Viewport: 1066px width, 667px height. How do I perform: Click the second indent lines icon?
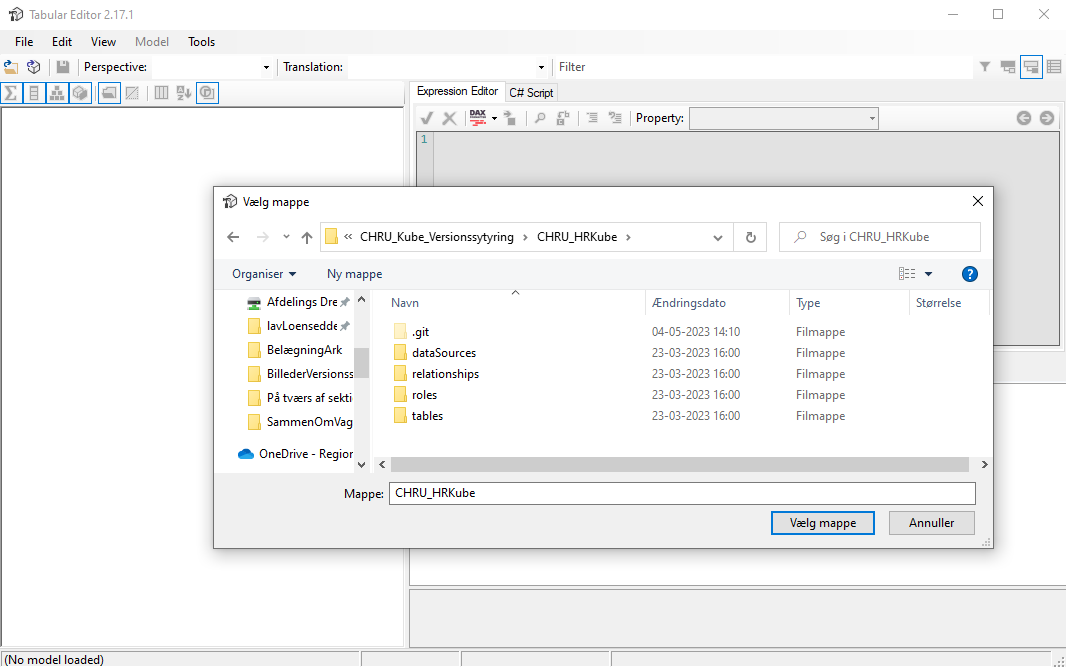click(615, 118)
